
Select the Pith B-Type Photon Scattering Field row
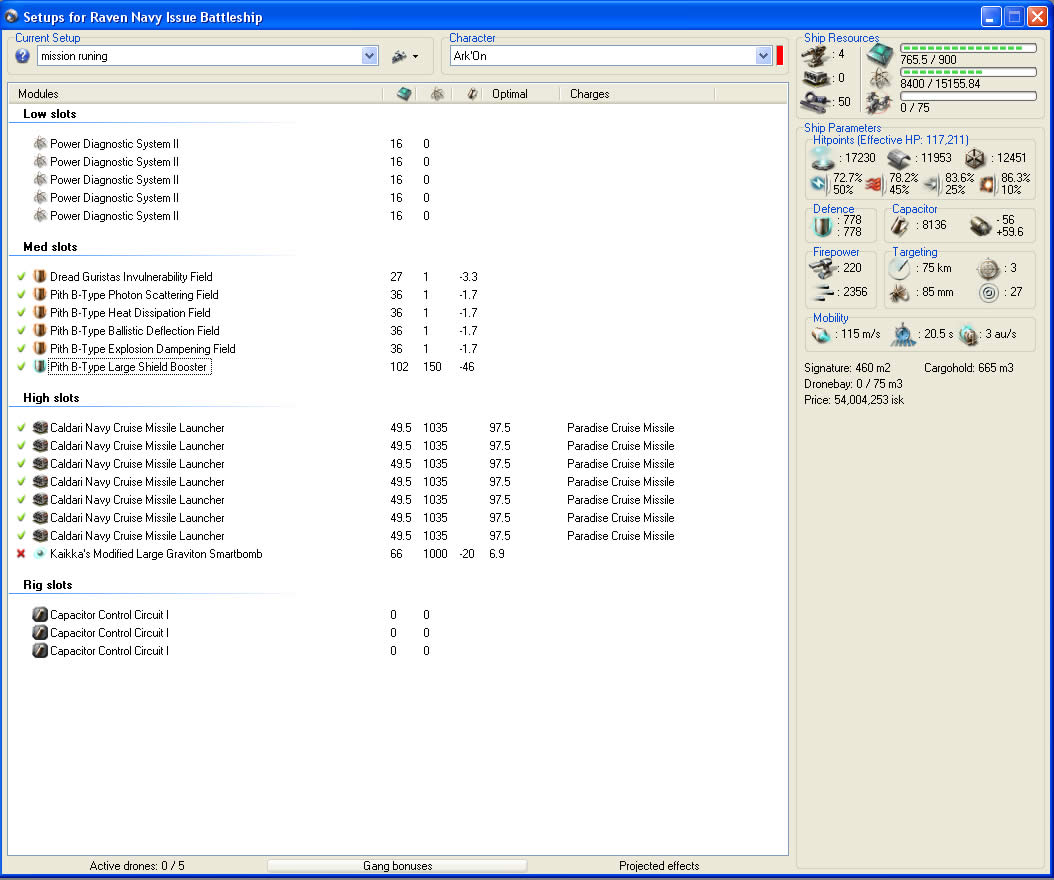click(x=398, y=294)
